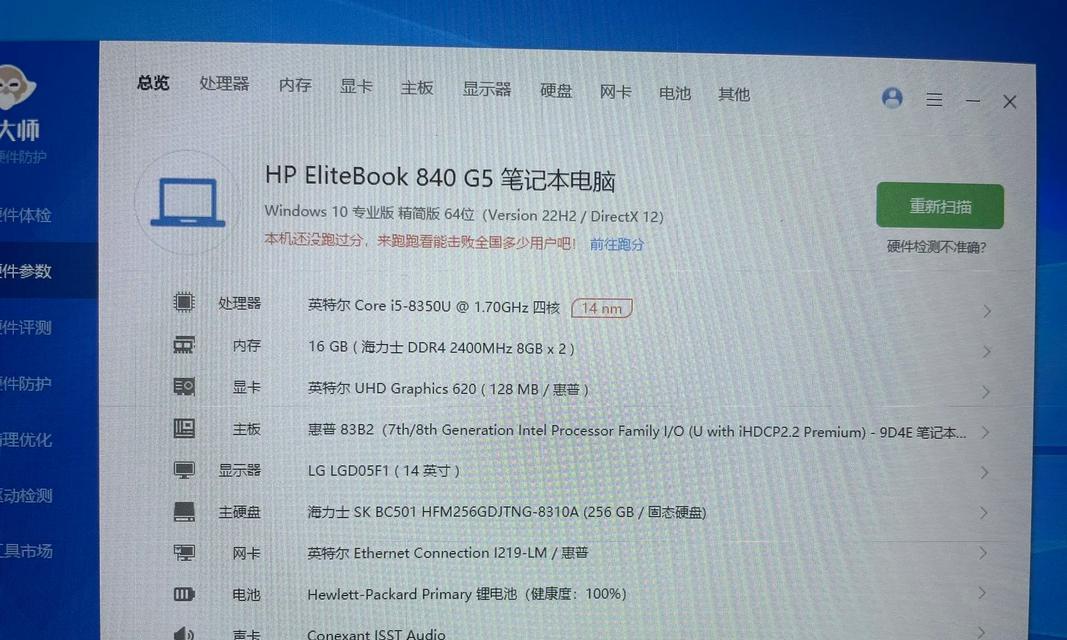Click the main hard disk icon
This screenshot has height=640, width=1067.
coord(184,511)
